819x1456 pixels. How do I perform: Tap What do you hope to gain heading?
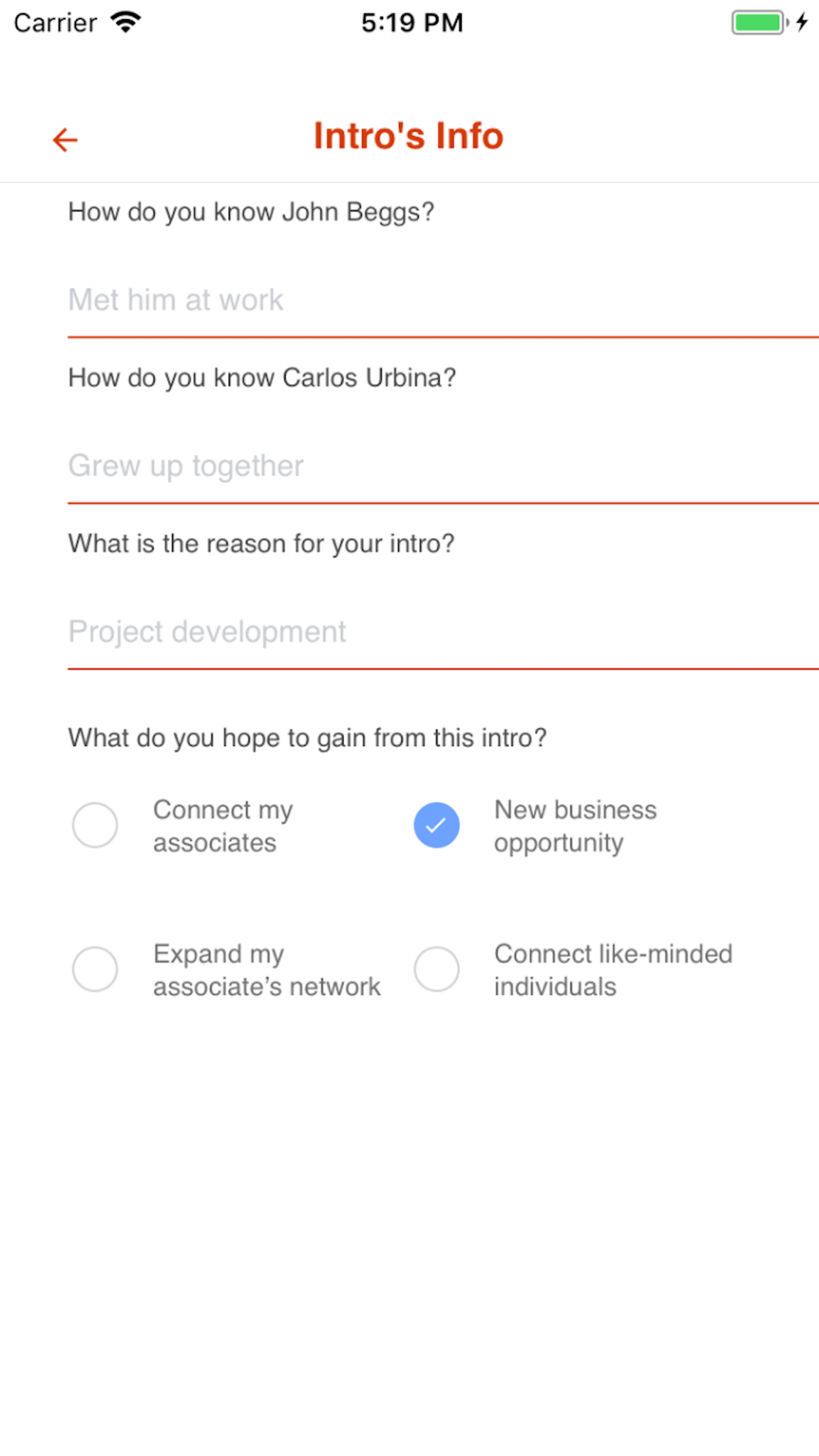tap(307, 738)
